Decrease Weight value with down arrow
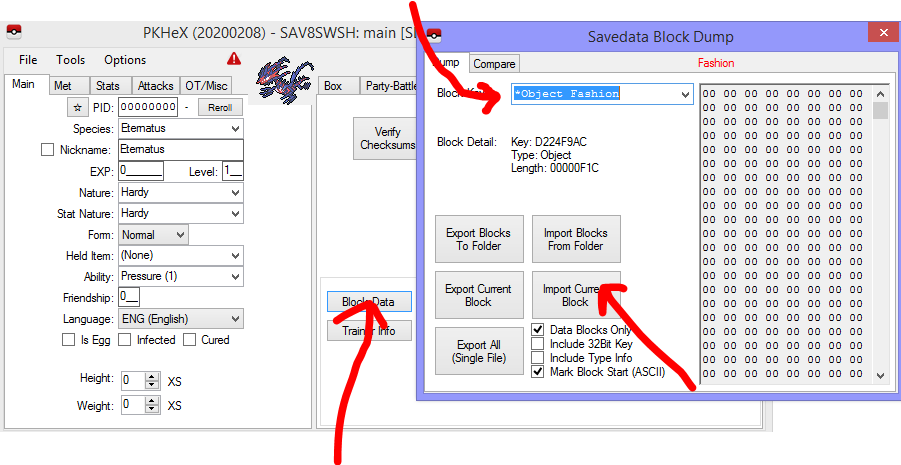Image resolution: width=901 pixels, height=465 pixels. [152, 410]
